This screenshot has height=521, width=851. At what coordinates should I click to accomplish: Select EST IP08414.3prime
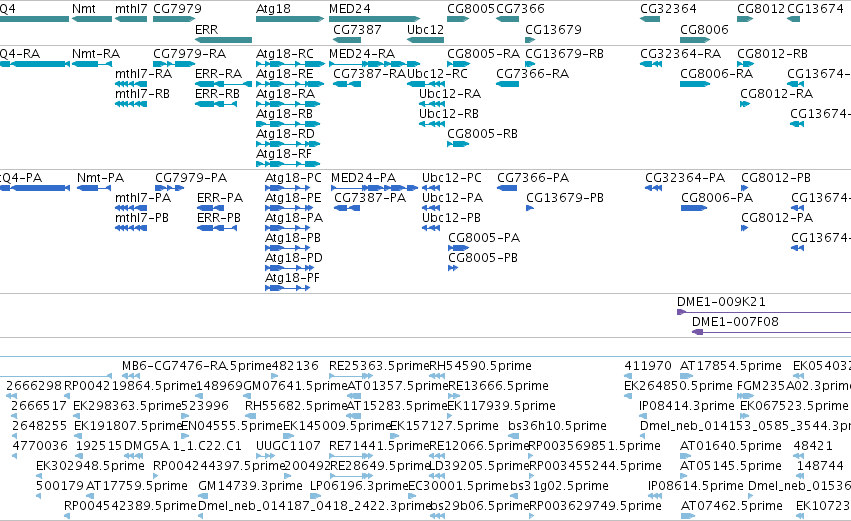[x=642, y=416]
